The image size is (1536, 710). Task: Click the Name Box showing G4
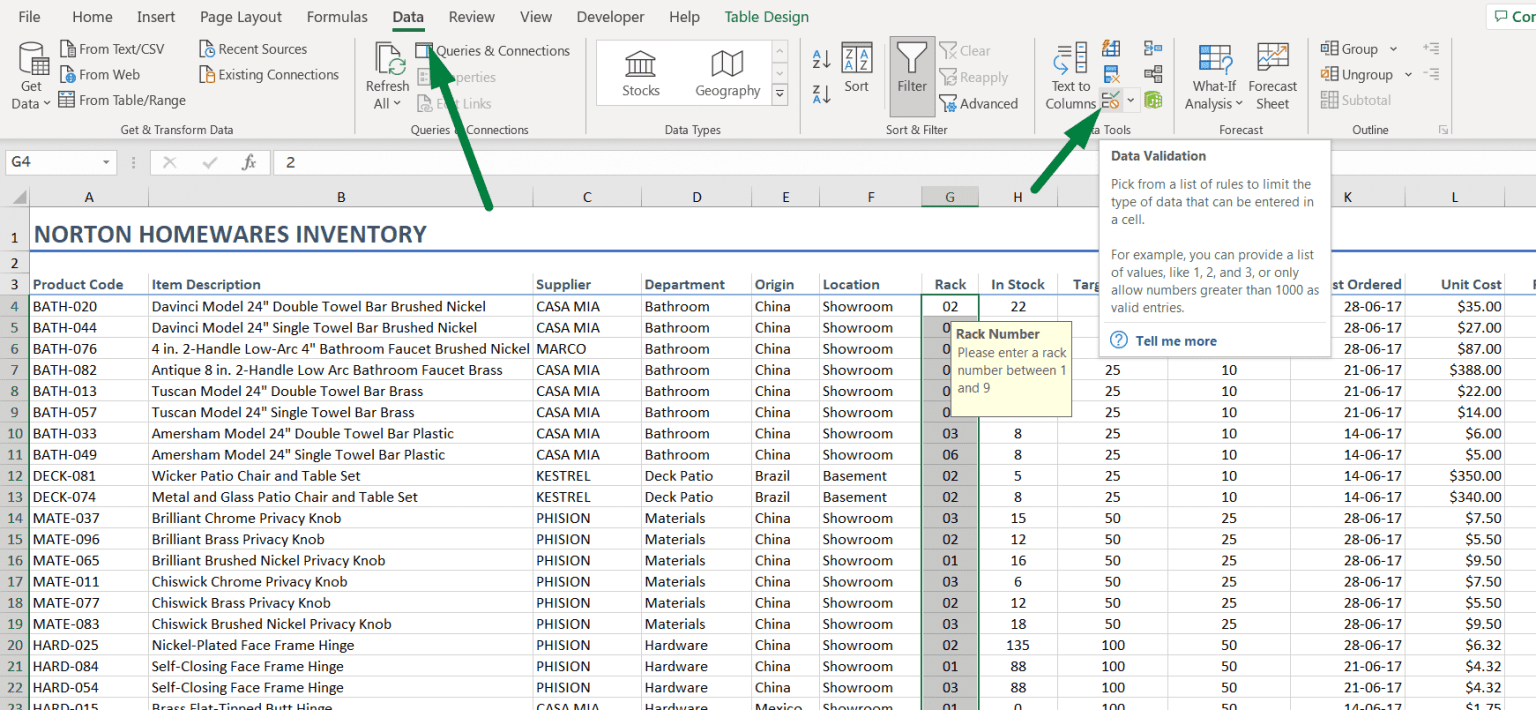tap(52, 162)
